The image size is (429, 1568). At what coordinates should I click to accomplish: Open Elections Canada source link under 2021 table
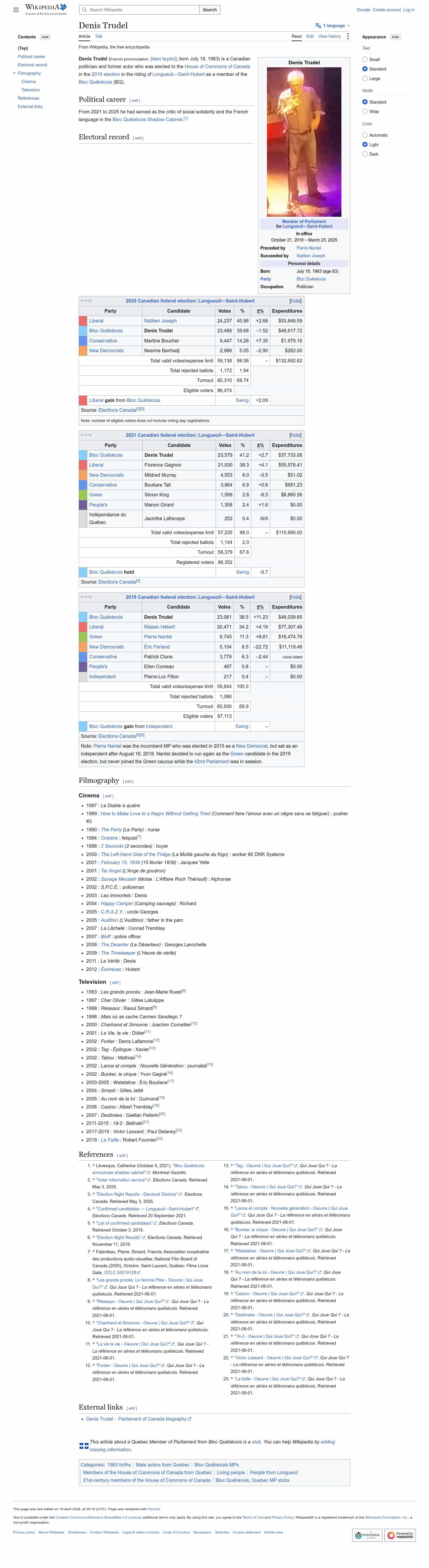click(117, 582)
